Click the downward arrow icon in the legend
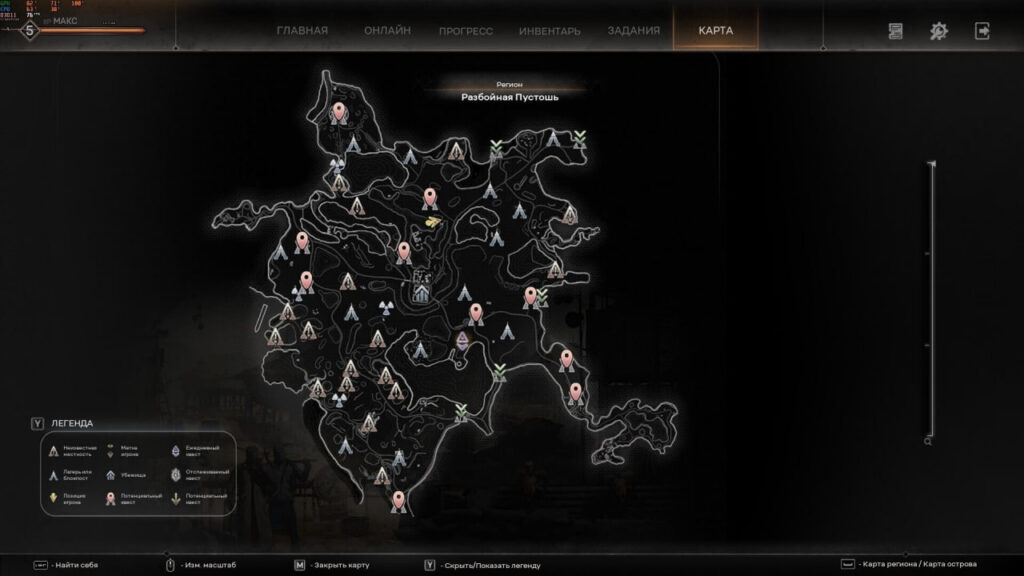 (x=175, y=500)
